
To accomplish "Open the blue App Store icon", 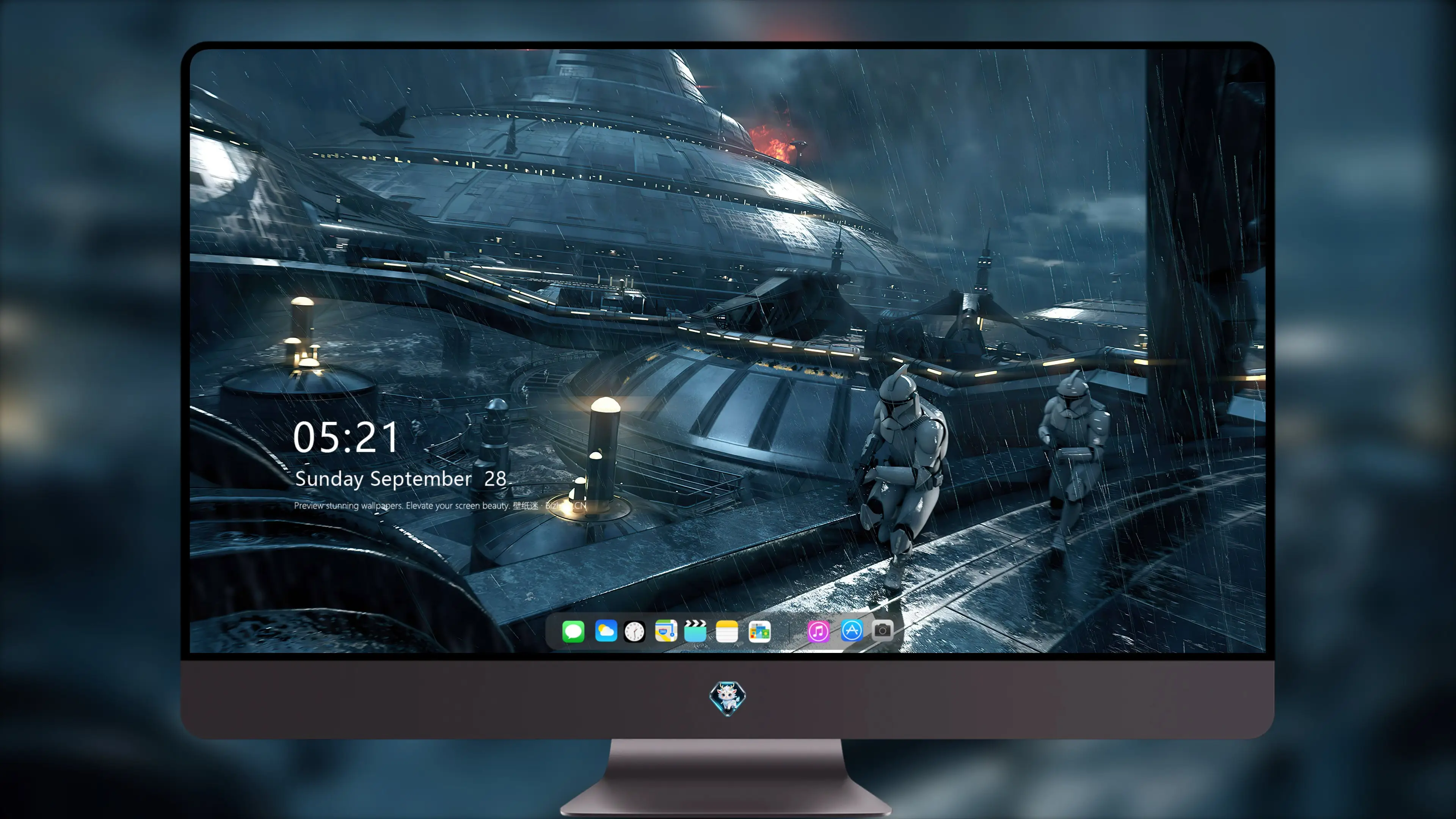I will (x=852, y=630).
